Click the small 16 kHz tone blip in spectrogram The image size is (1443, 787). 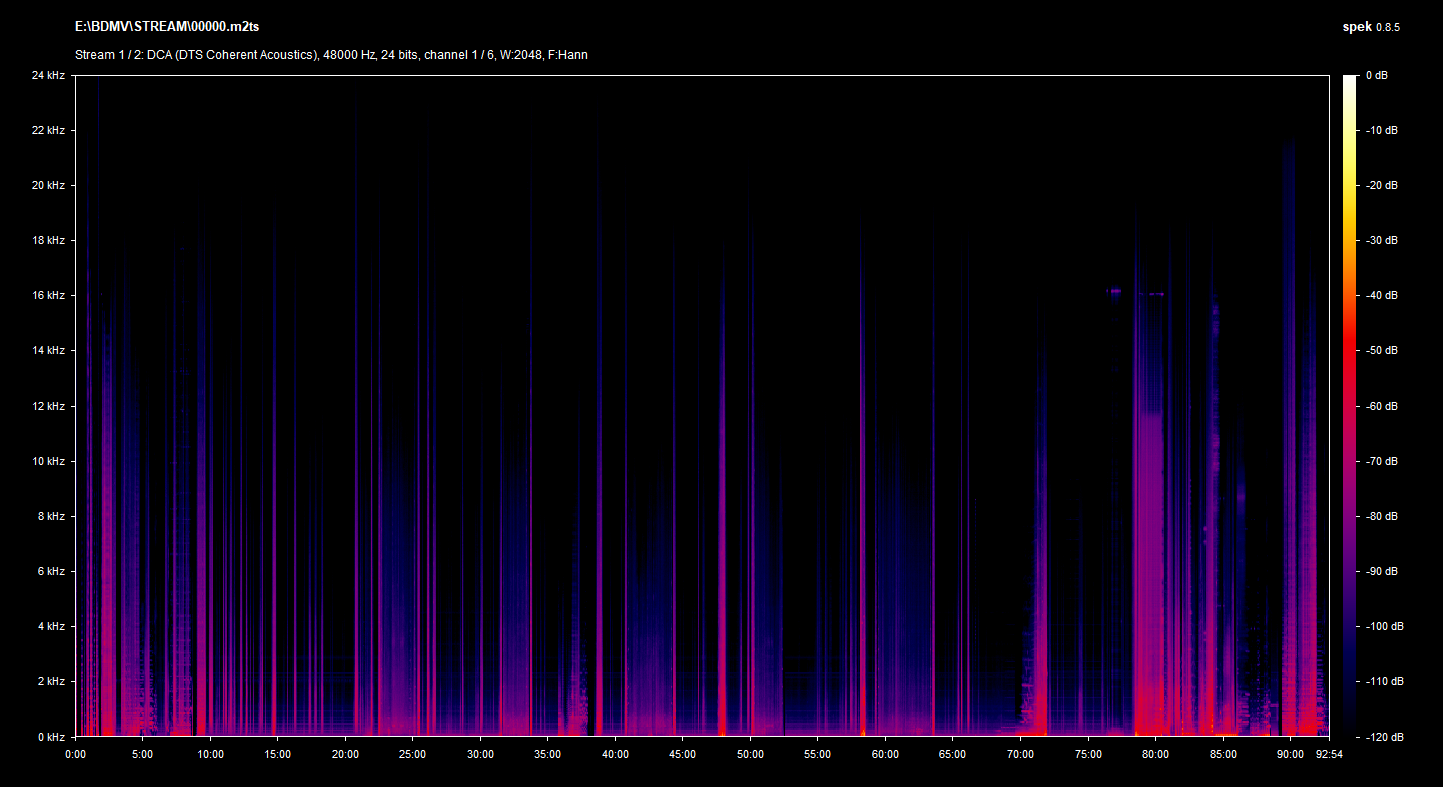tap(1115, 291)
